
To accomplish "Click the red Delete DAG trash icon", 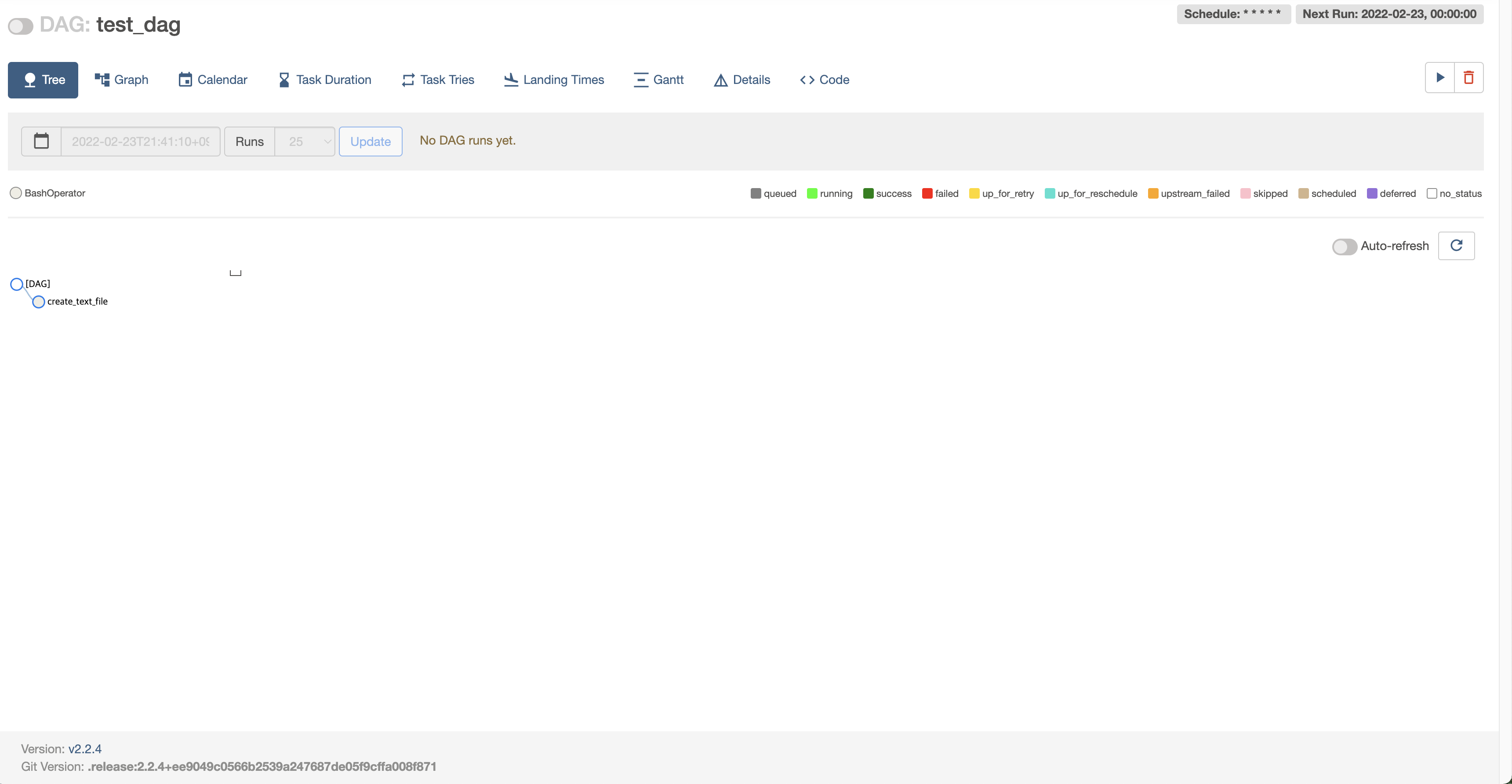I will pos(1468,77).
